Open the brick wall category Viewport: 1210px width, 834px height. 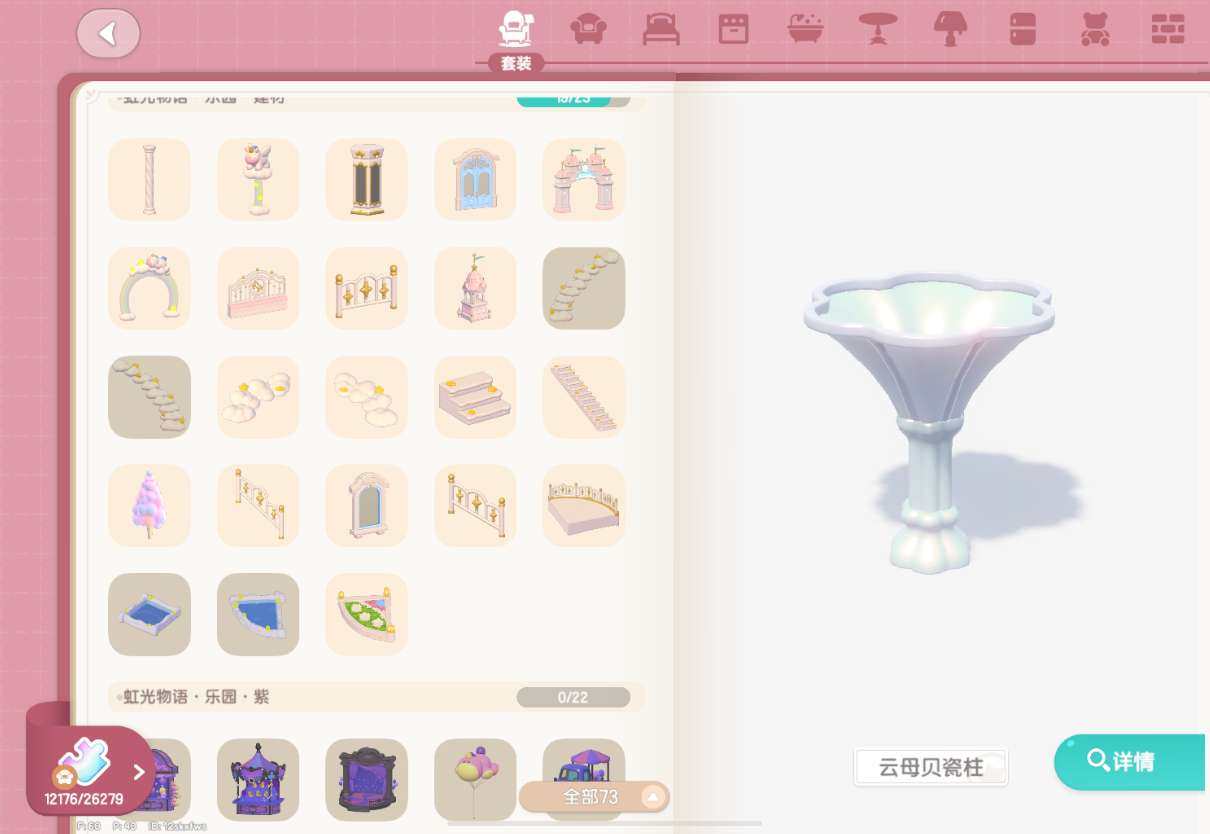(1167, 29)
